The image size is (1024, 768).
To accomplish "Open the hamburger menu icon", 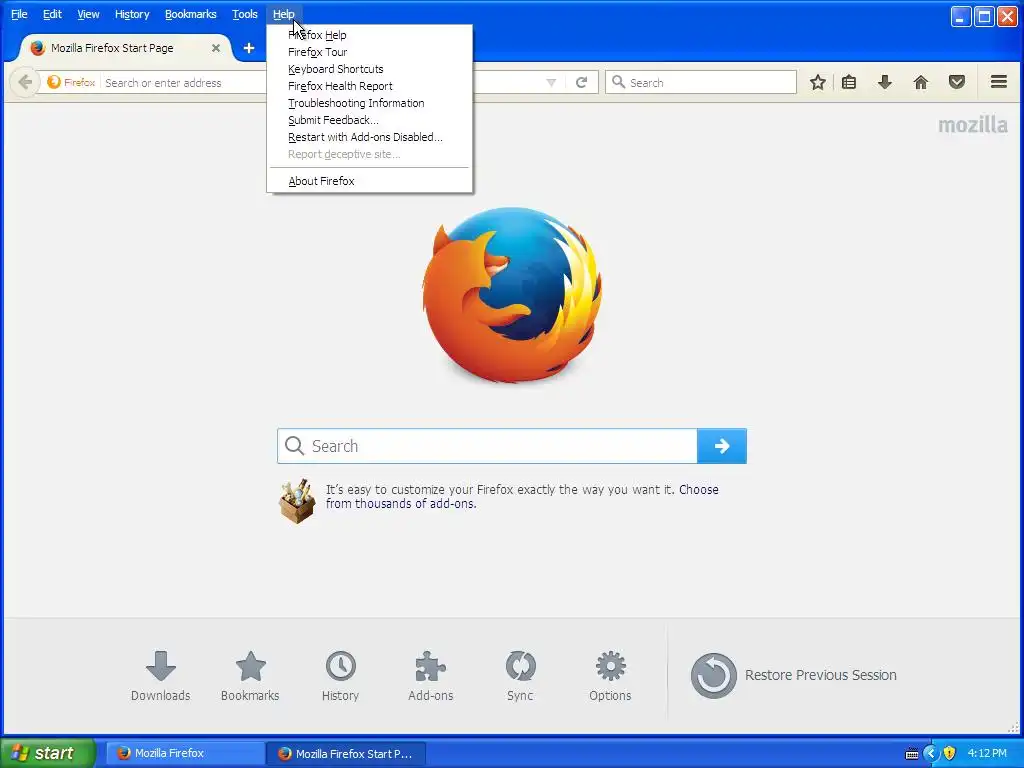I will (x=999, y=82).
